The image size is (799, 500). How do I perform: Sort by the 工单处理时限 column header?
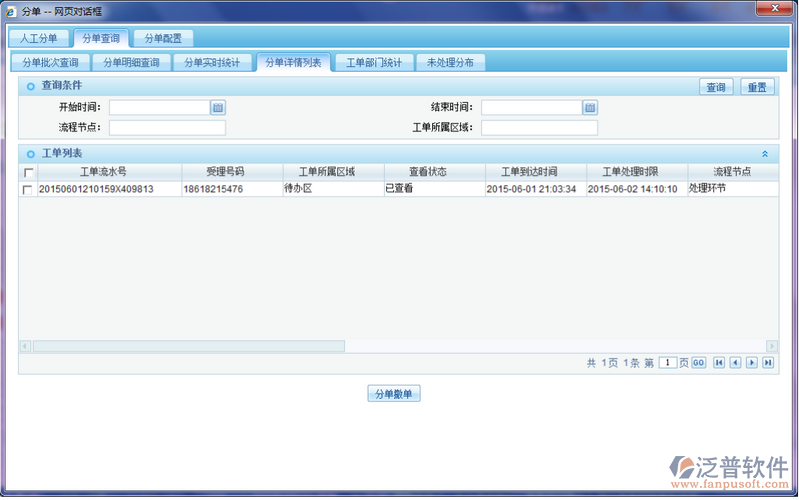click(636, 172)
